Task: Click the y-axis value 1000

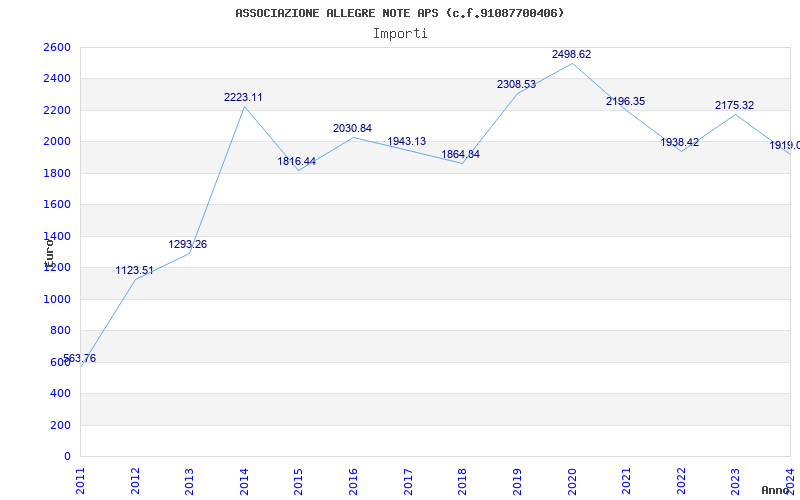Action: (57, 299)
